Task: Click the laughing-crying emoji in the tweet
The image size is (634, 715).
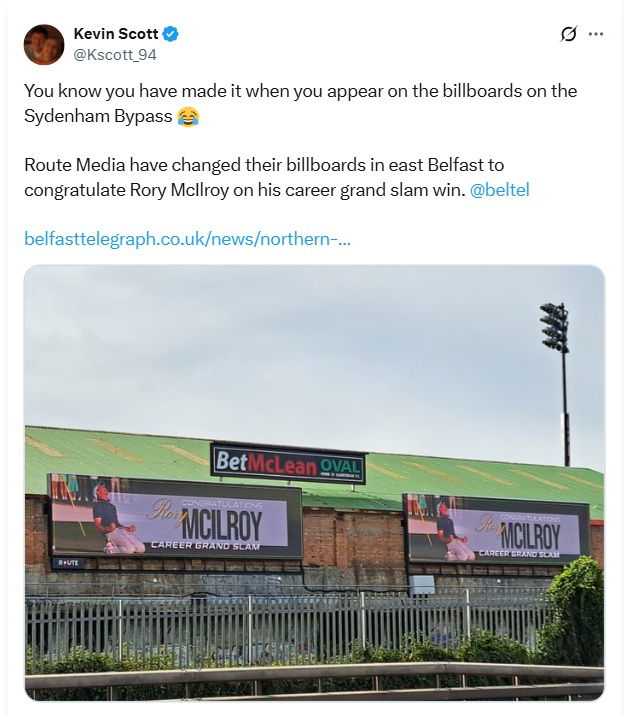Action: (188, 117)
